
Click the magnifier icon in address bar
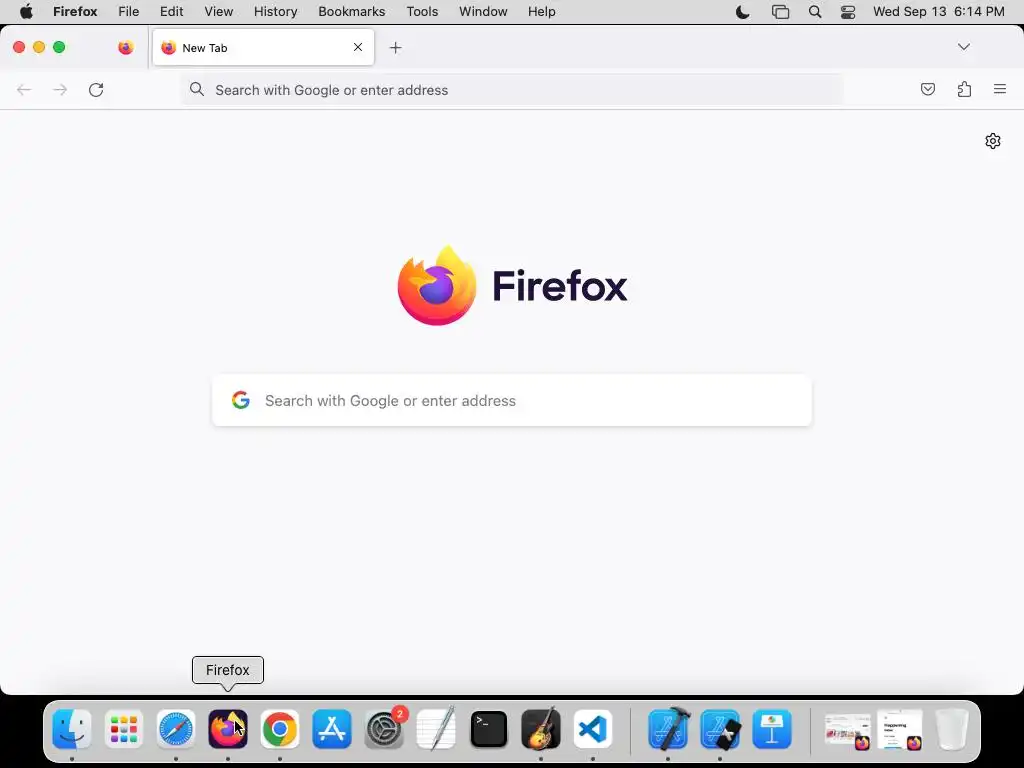pos(197,89)
